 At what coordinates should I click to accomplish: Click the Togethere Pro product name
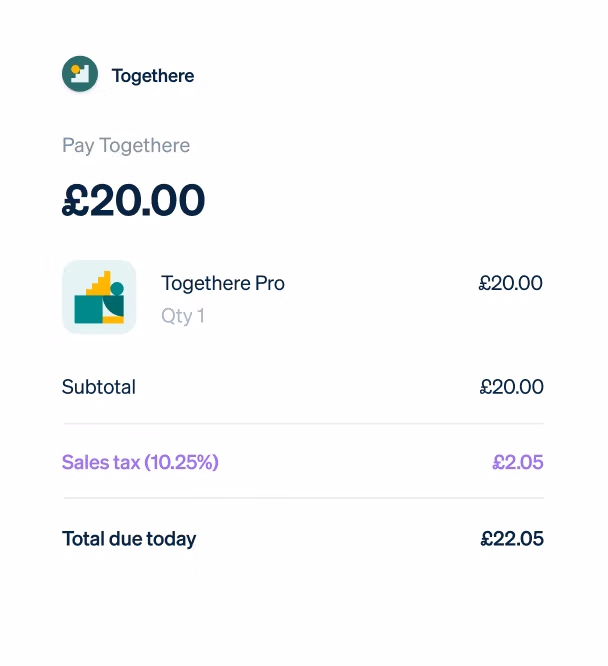pyautogui.click(x=223, y=283)
